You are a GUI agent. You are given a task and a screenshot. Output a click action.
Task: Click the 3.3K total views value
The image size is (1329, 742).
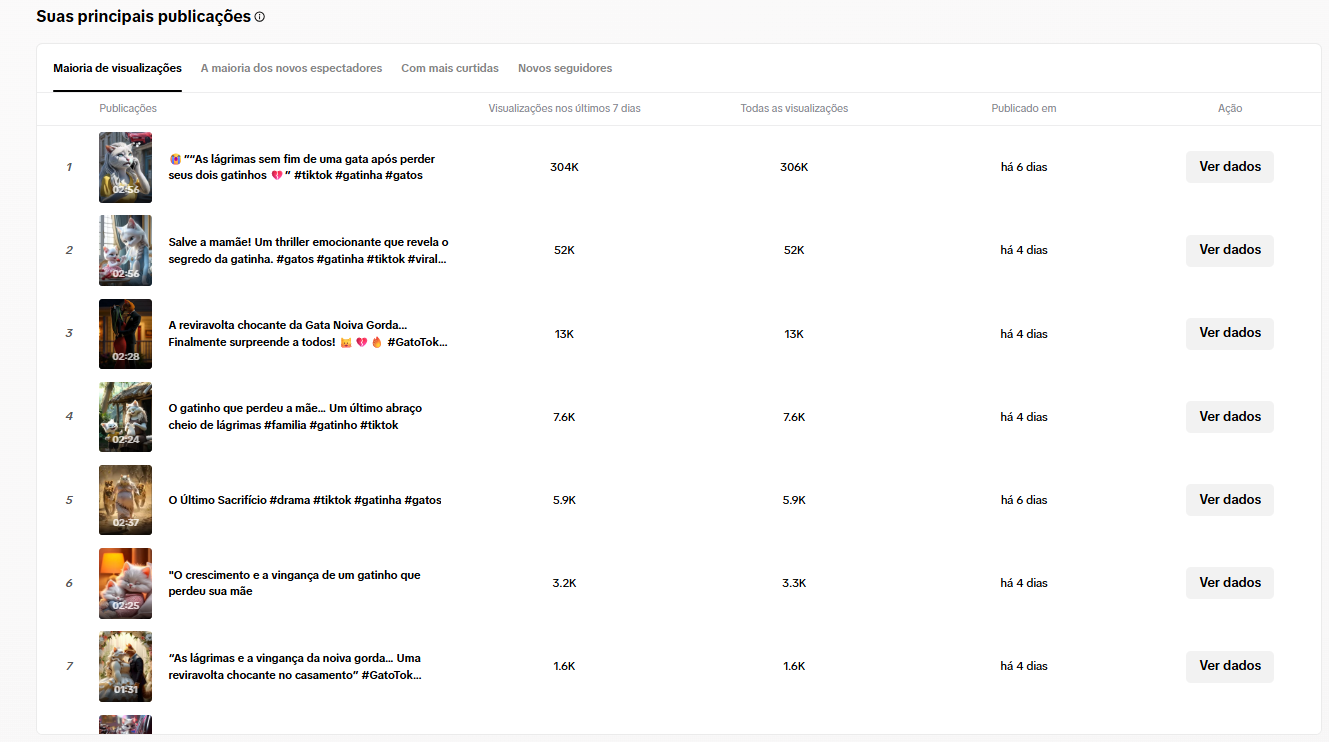794,582
